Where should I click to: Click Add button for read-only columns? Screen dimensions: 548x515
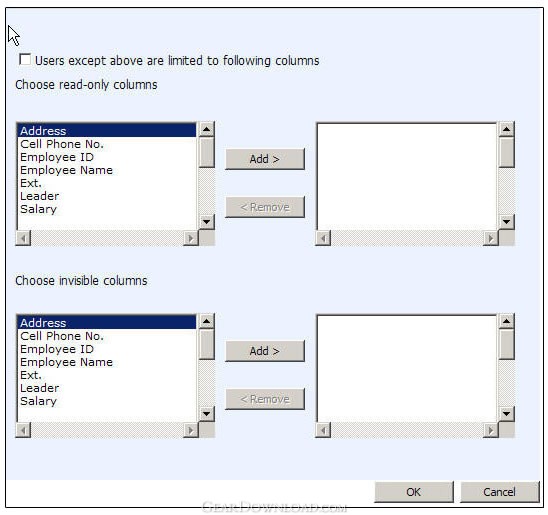pyautogui.click(x=265, y=159)
